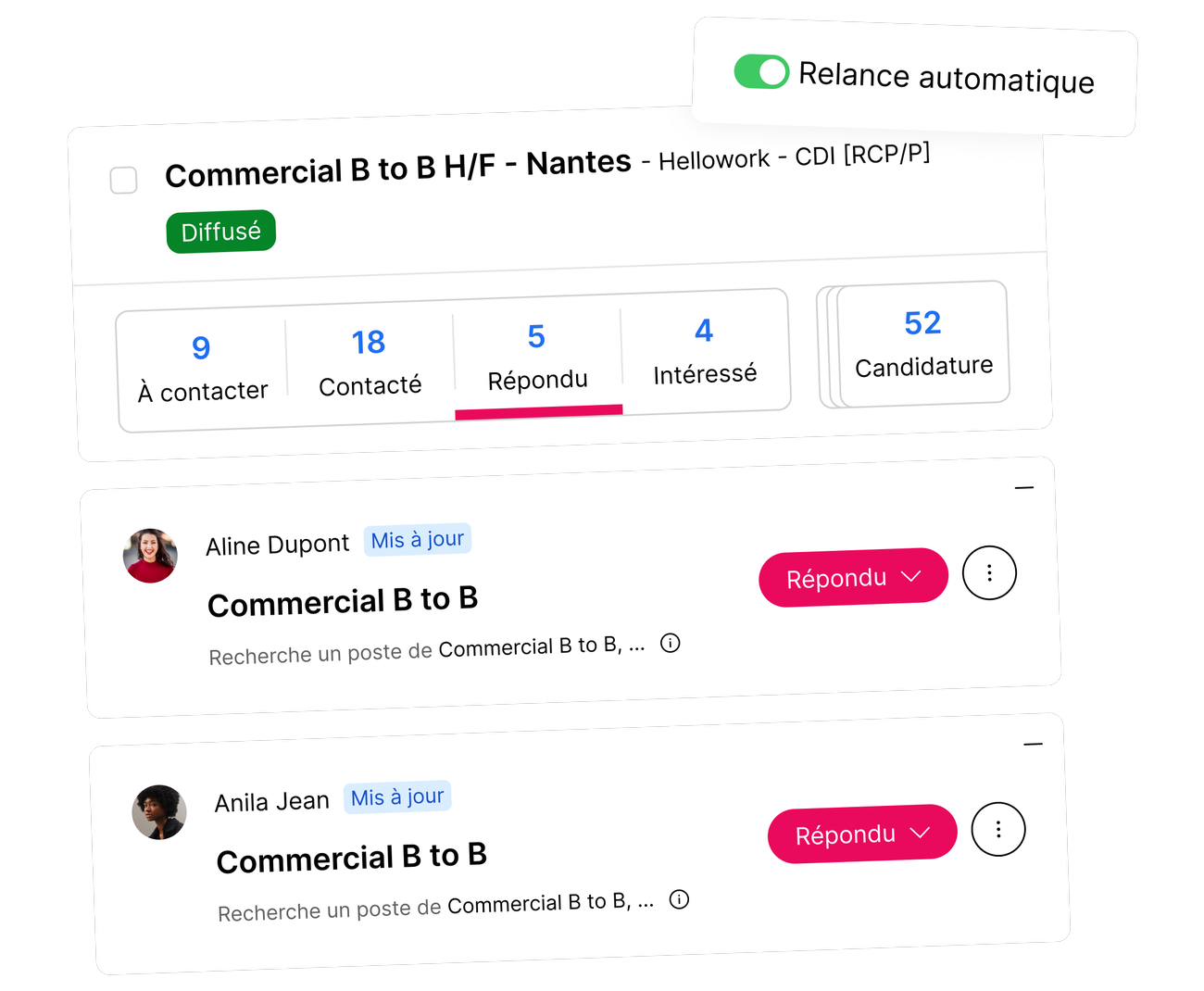Click info icon in Anila Jean's description
The width and height of the screenshot is (1204, 991).
pos(679,899)
